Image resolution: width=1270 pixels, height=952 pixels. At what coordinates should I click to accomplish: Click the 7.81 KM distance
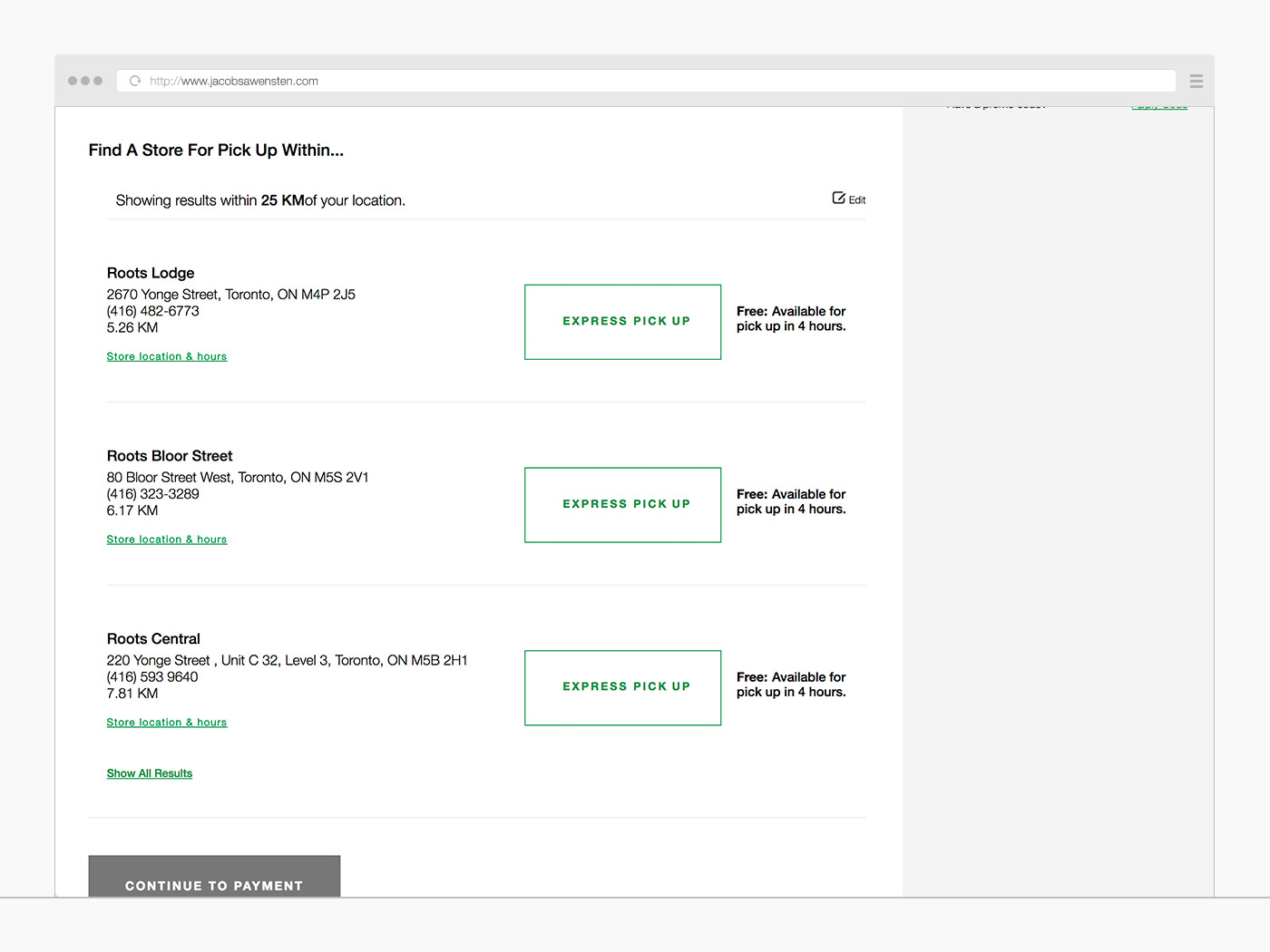click(x=132, y=694)
